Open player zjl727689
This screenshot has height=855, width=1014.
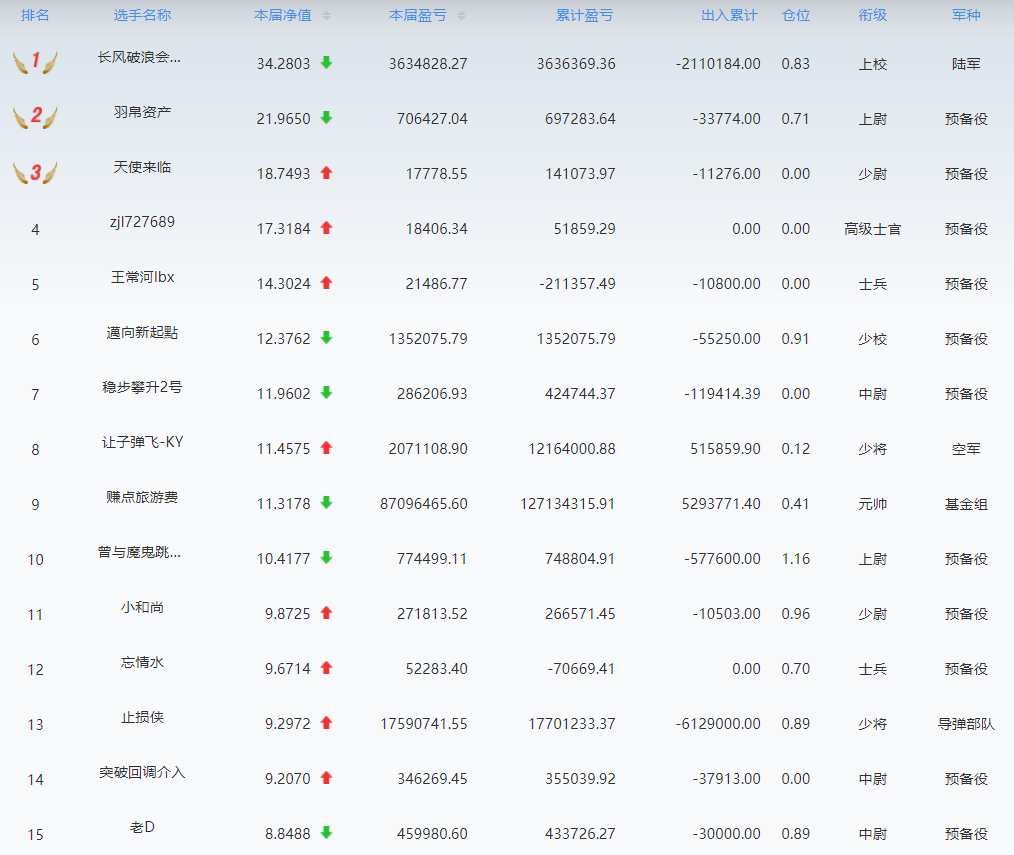(x=142, y=222)
